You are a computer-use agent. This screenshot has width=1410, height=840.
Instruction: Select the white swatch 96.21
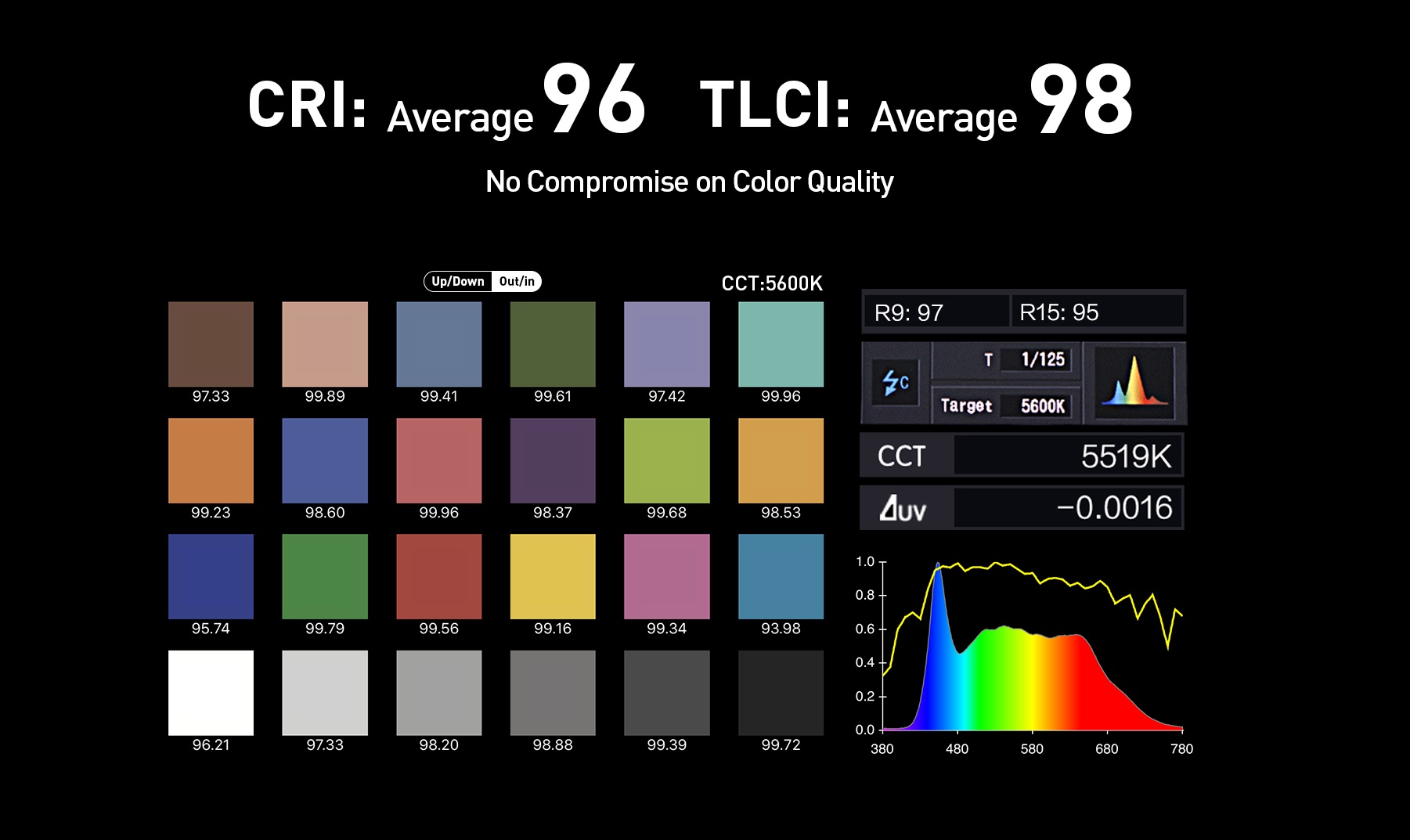[x=211, y=693]
